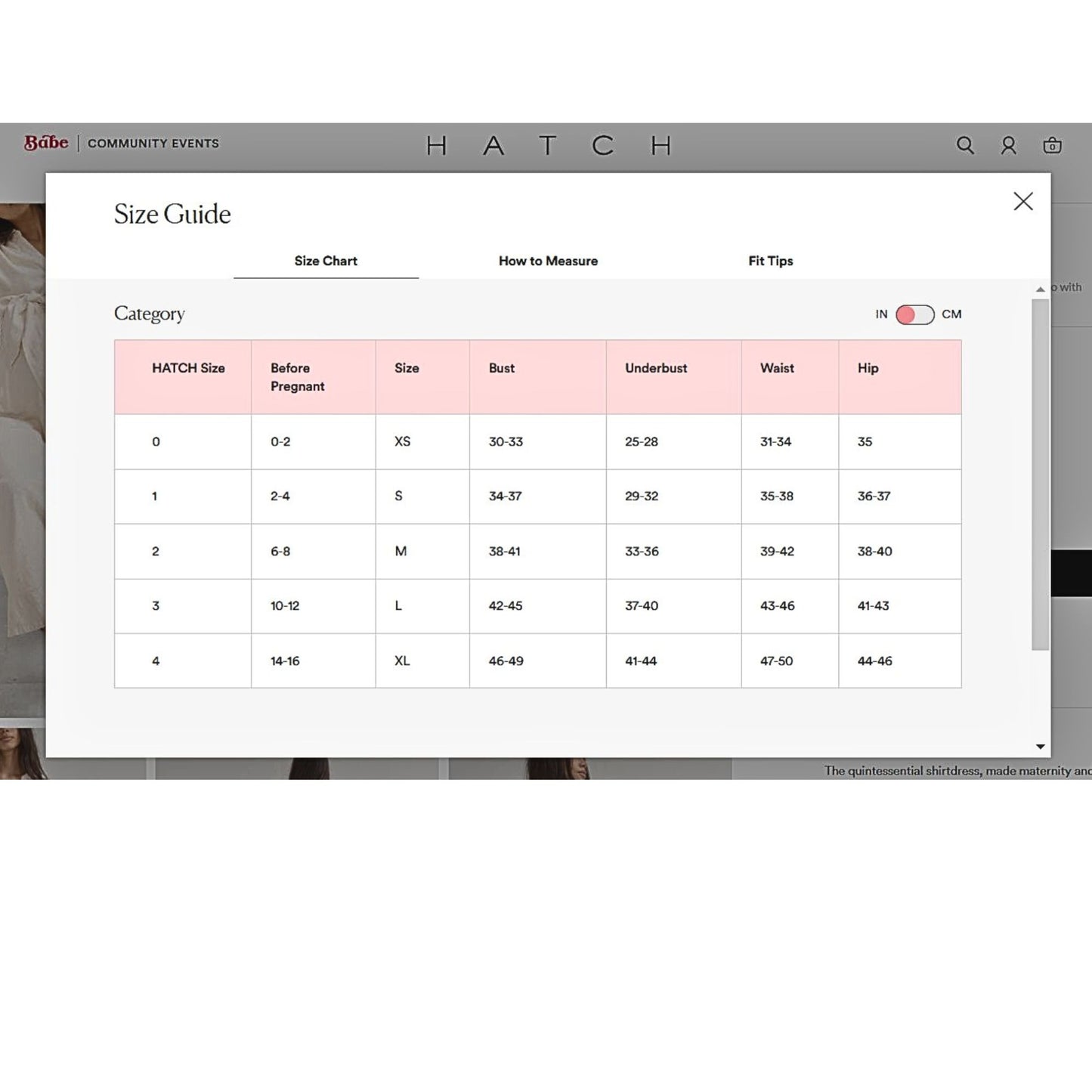Viewport: 1092px width, 1092px height.
Task: Open the Community Events link
Action: click(153, 144)
